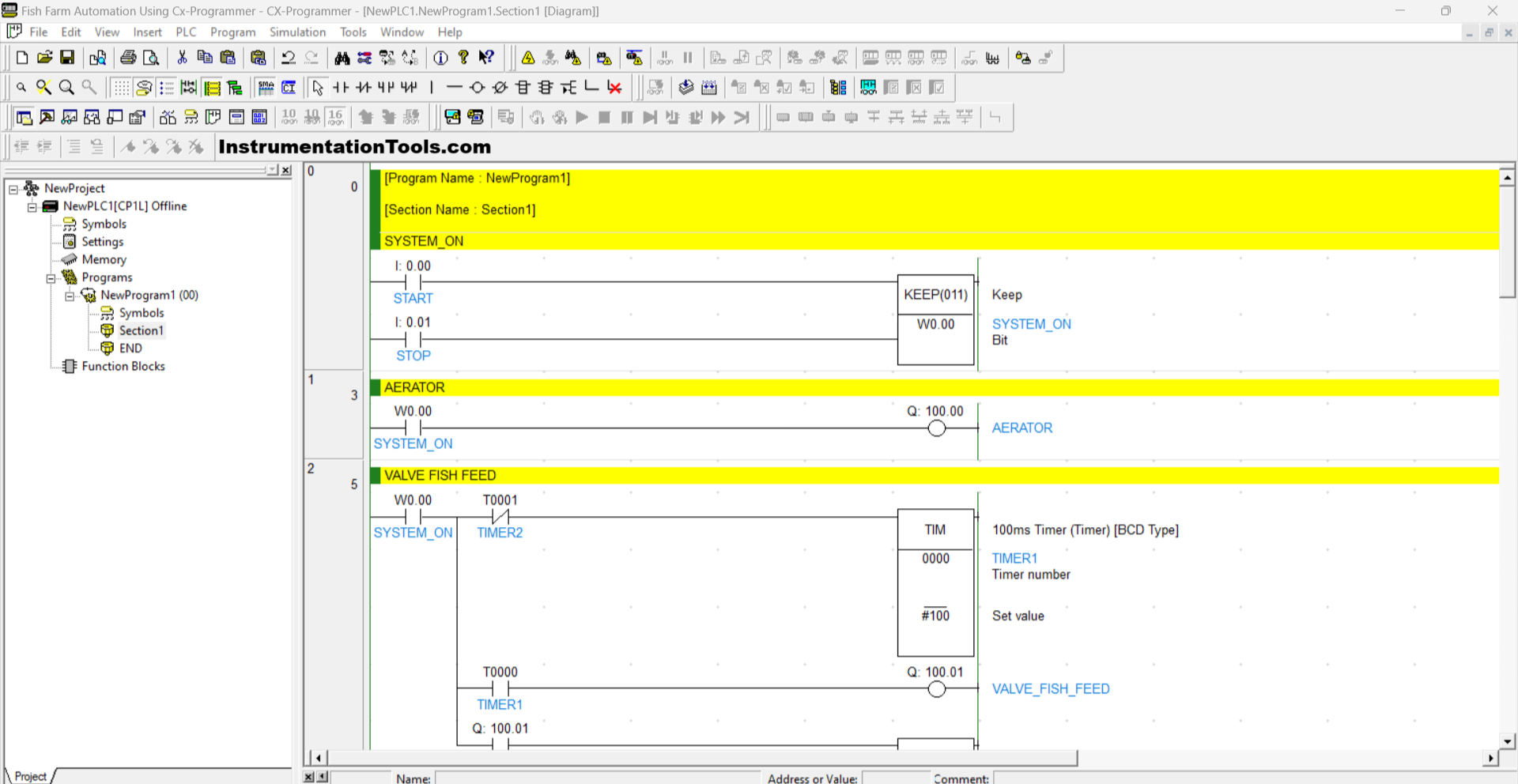The image size is (1518, 784).
Task: Select the TIM timer instruction block
Action: coord(936,582)
